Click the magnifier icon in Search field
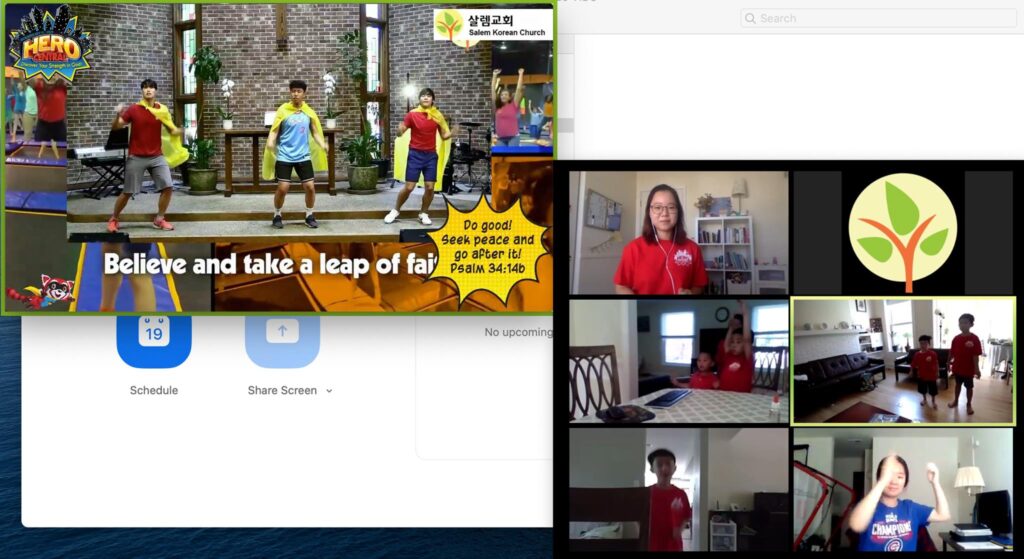 (750, 18)
